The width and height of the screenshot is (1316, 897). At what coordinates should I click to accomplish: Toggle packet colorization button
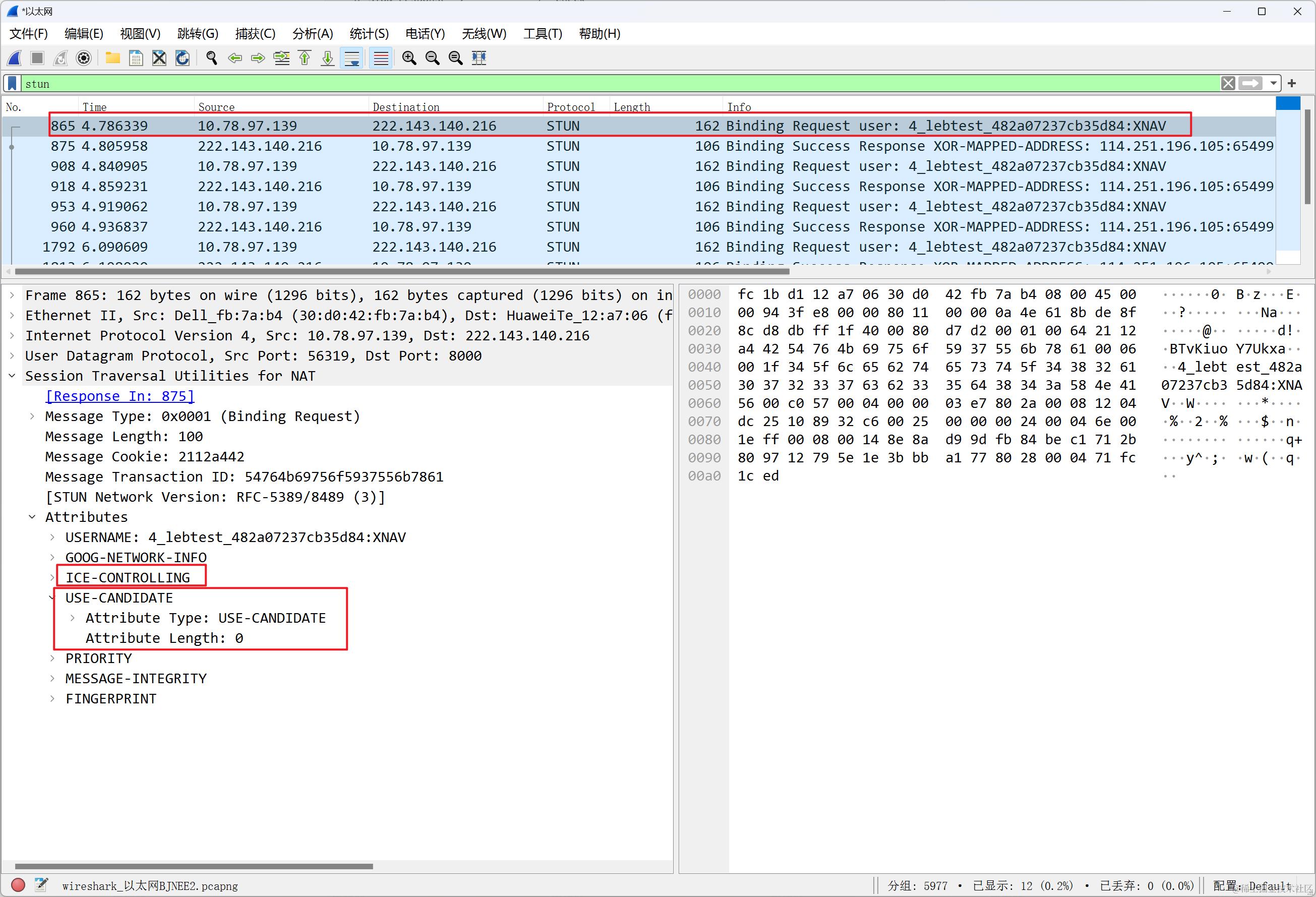point(381,58)
